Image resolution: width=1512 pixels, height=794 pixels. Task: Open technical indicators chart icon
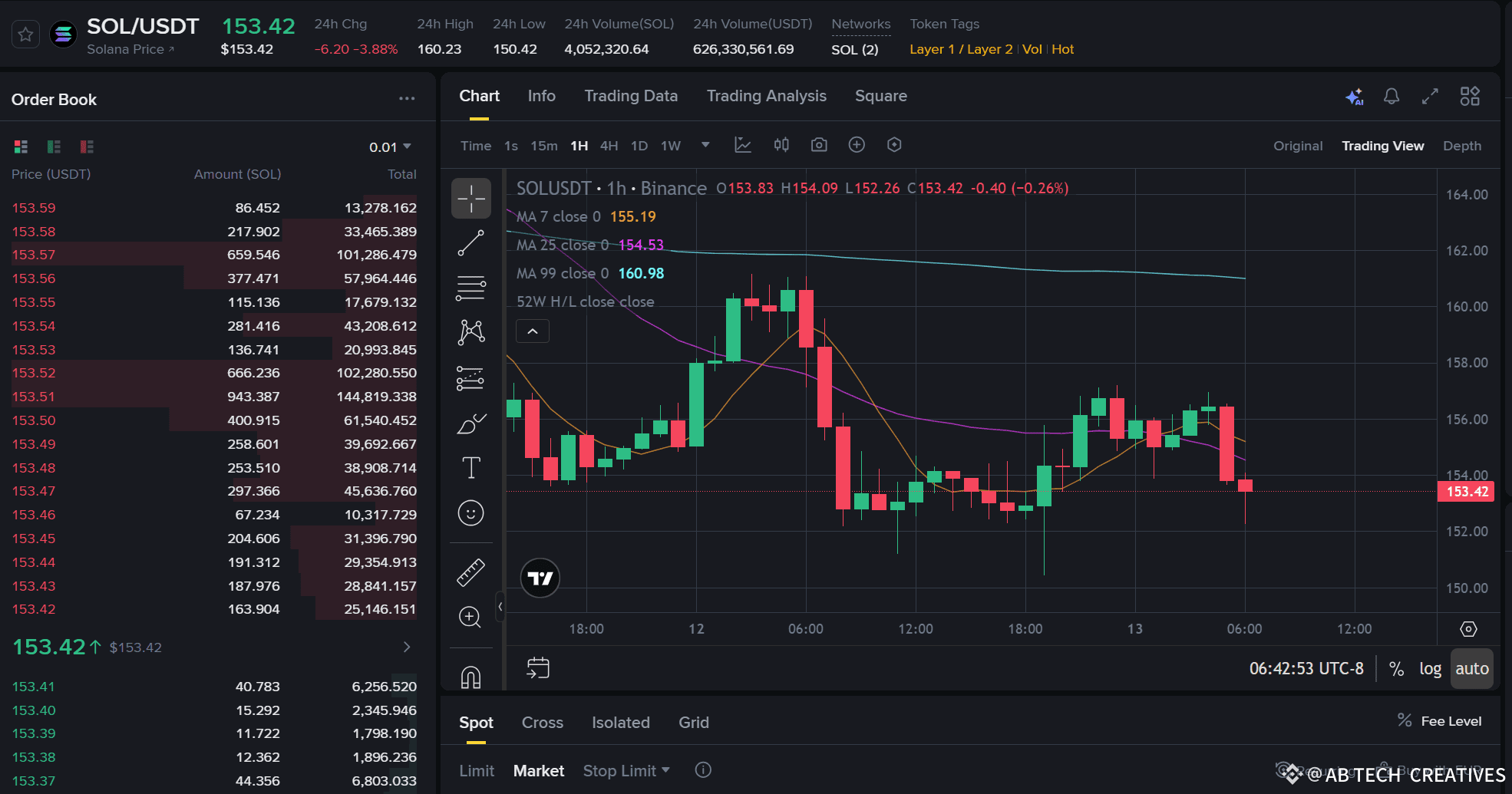coord(743,145)
